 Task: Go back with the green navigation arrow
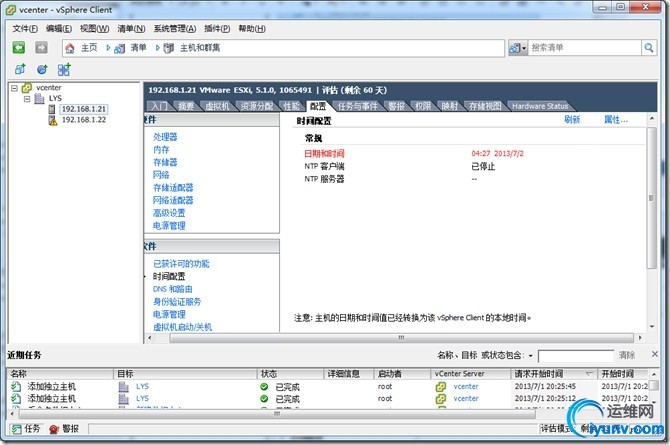(18, 47)
